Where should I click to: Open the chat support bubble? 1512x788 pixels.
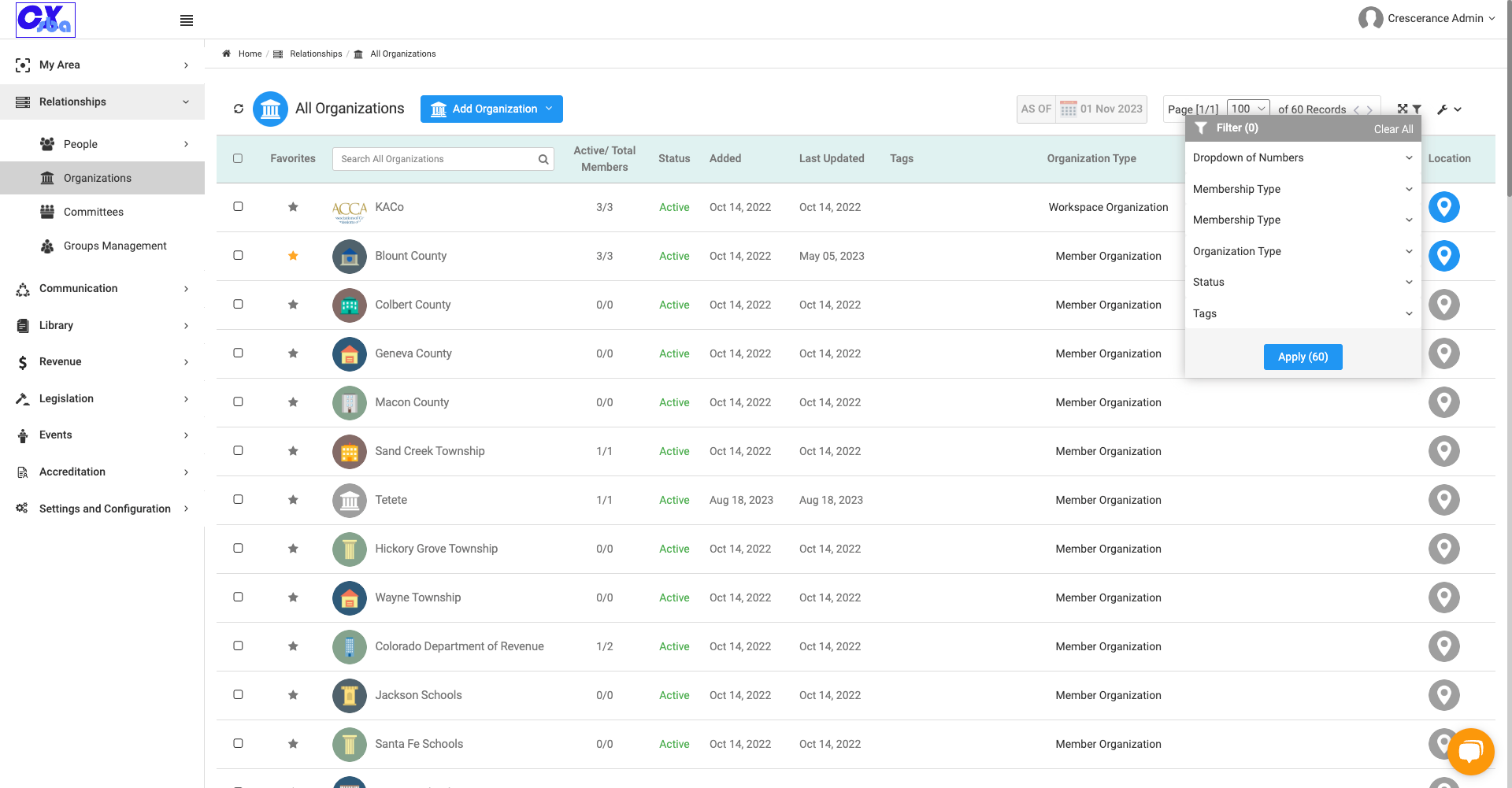[1470, 752]
